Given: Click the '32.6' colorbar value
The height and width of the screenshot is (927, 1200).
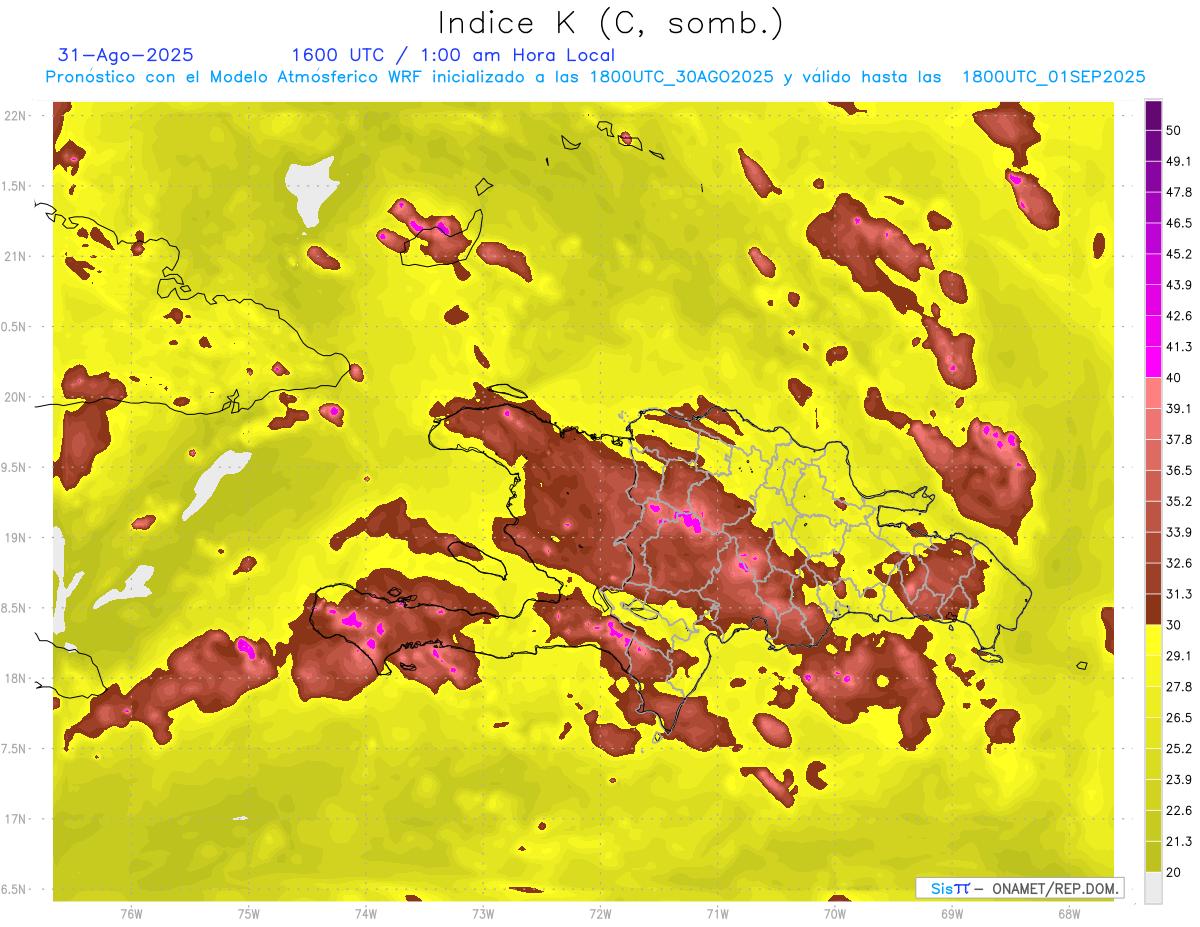Looking at the screenshot, I should click(x=1178, y=563).
